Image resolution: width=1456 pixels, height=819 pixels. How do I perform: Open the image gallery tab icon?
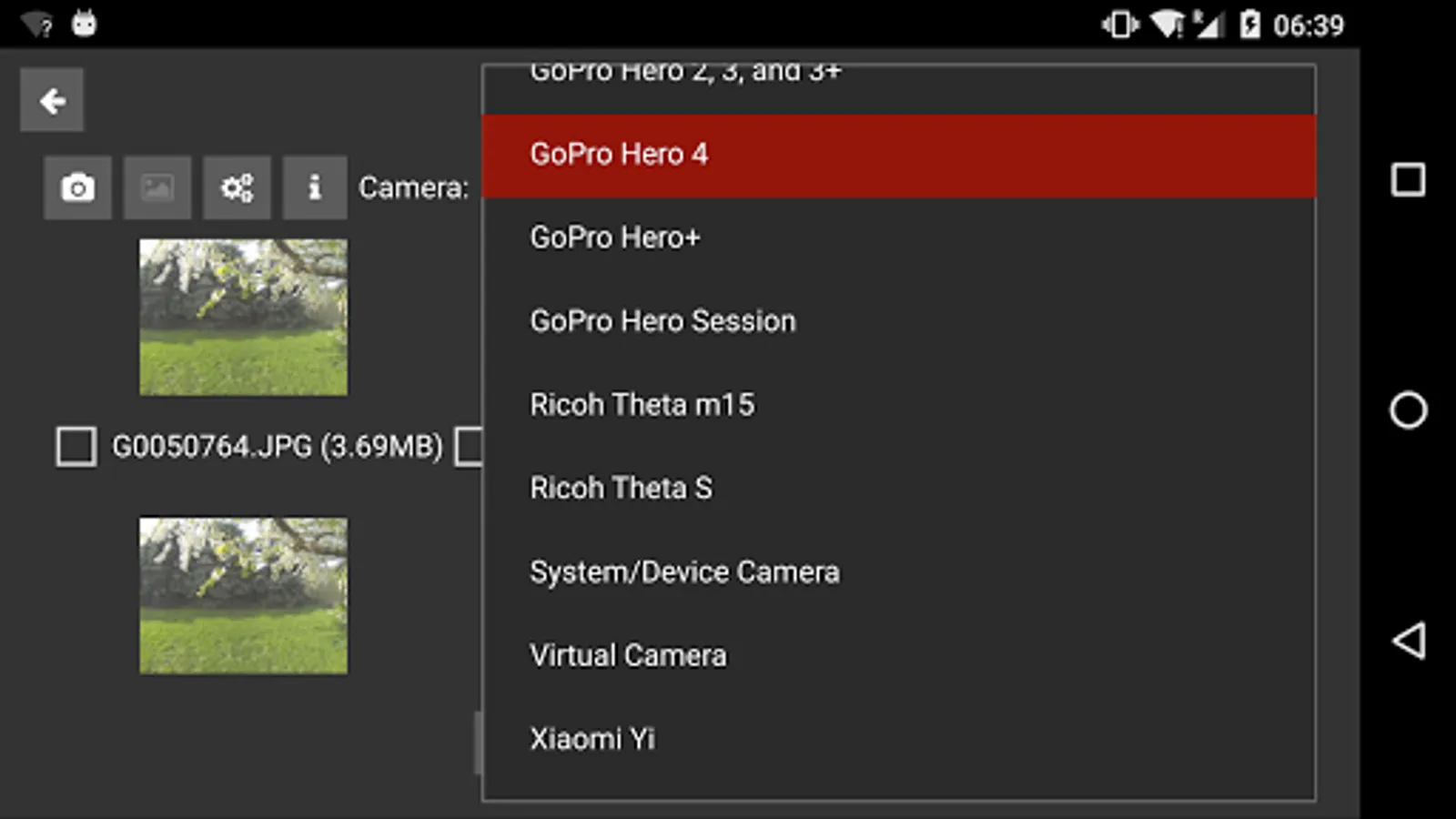click(157, 187)
